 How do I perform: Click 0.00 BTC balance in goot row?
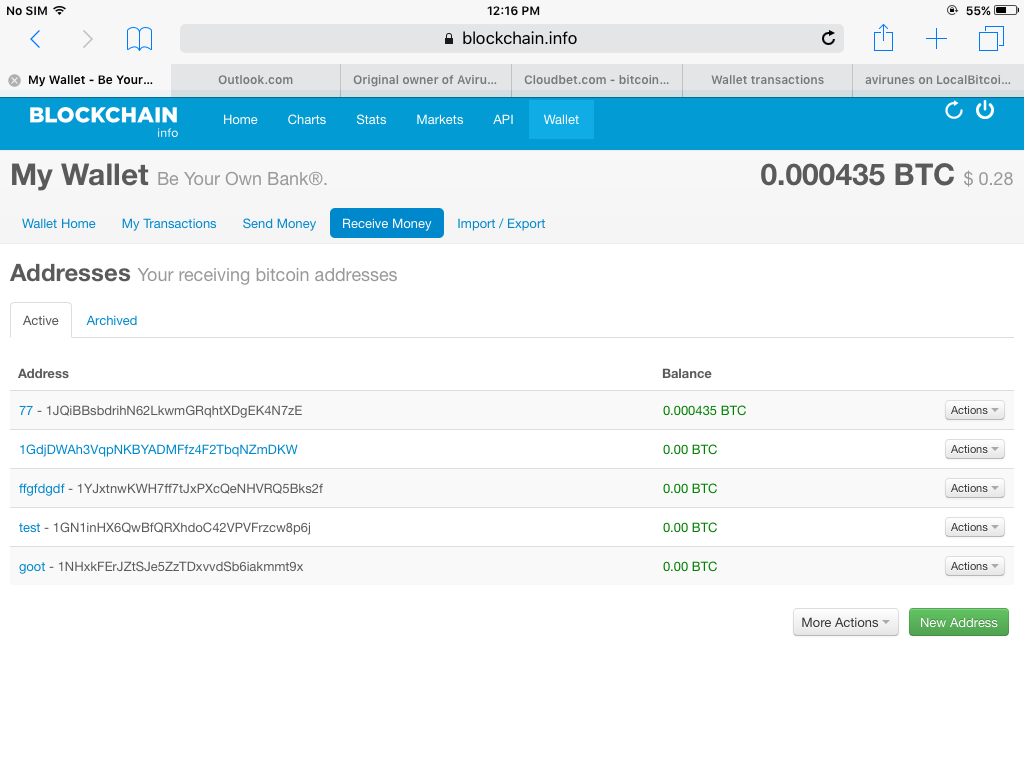tap(690, 567)
